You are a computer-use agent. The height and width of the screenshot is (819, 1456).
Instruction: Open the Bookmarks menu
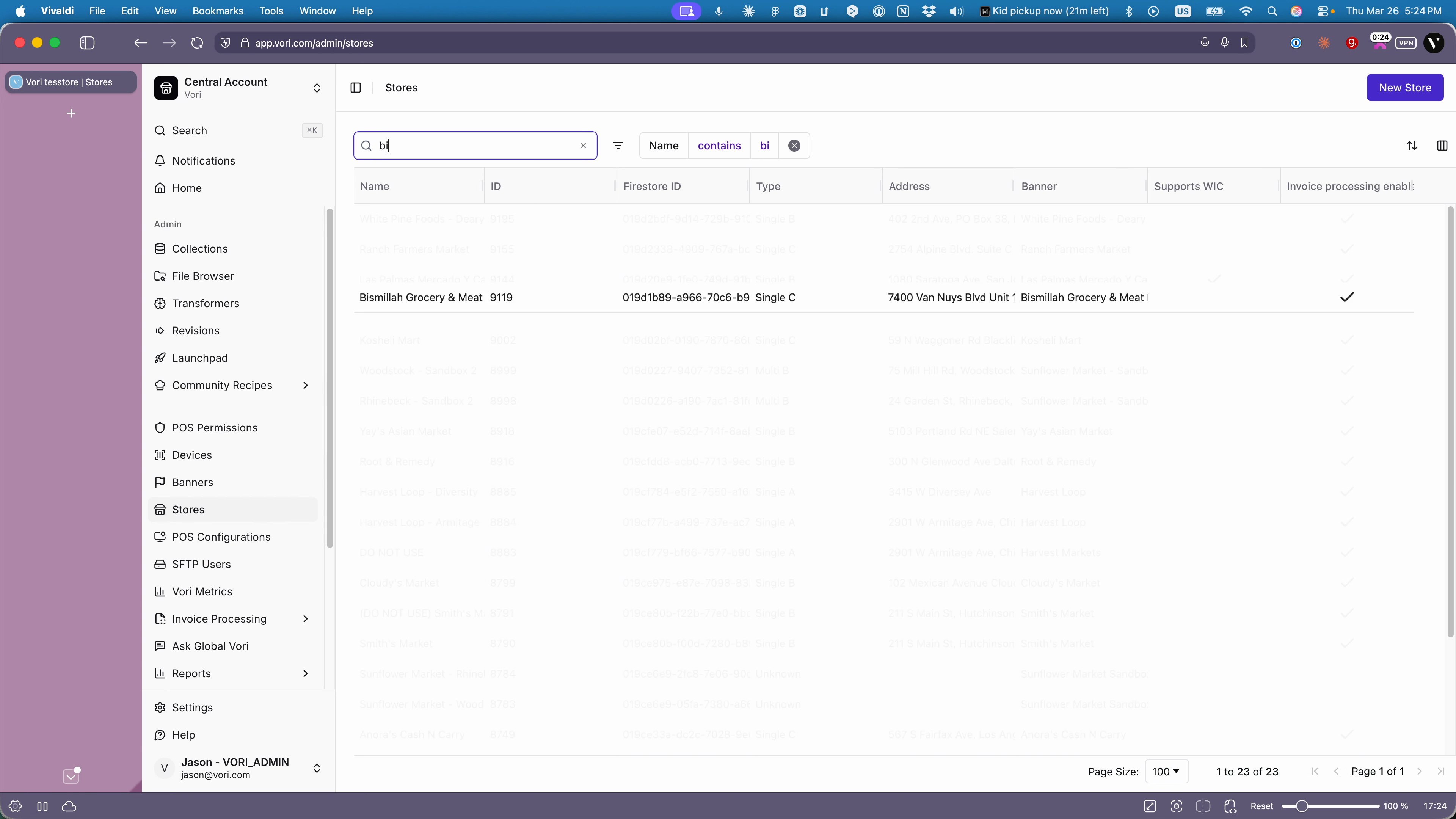coord(218,11)
